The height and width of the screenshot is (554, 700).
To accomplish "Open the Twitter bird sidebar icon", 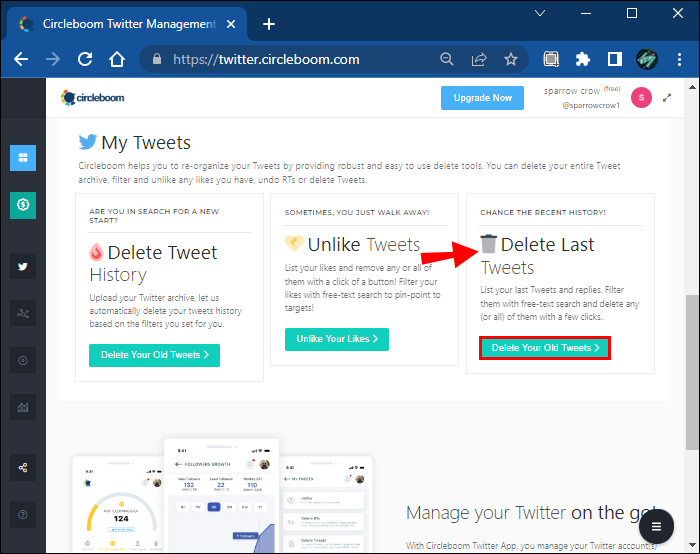I will click(23, 267).
